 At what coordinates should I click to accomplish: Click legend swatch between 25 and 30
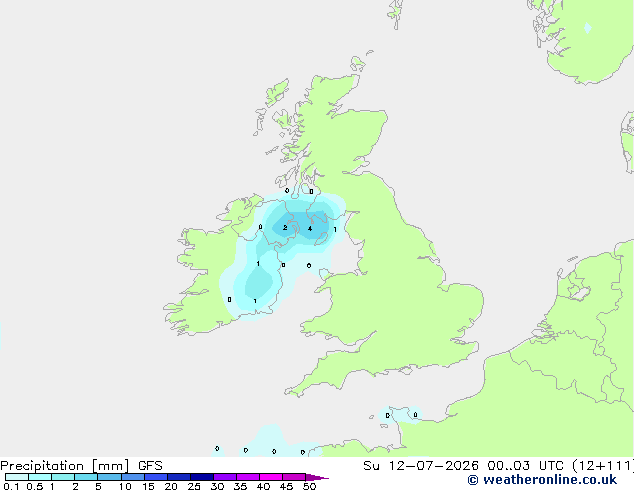click(202, 477)
